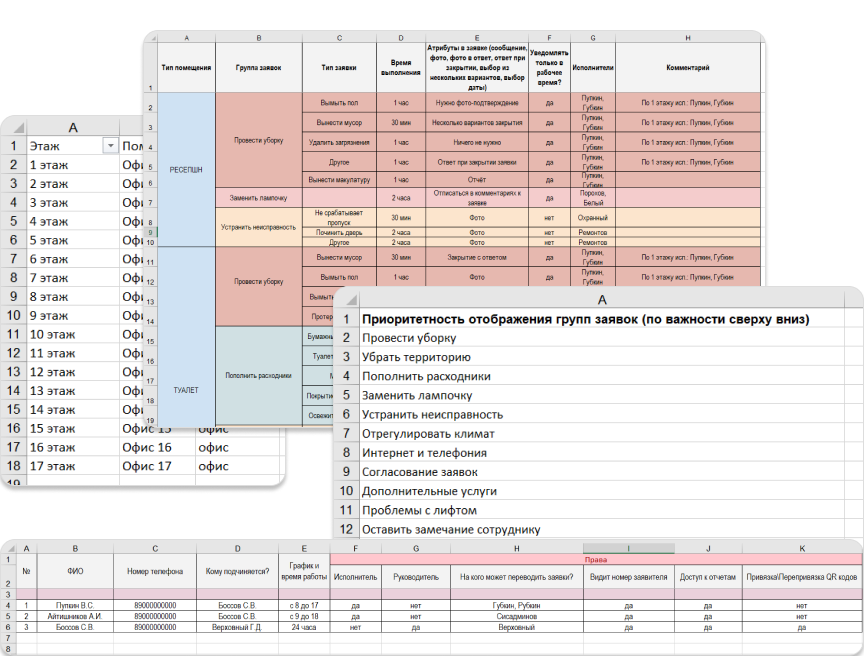Select column A header above Приоритетность title
The image size is (864, 656).
(601, 300)
